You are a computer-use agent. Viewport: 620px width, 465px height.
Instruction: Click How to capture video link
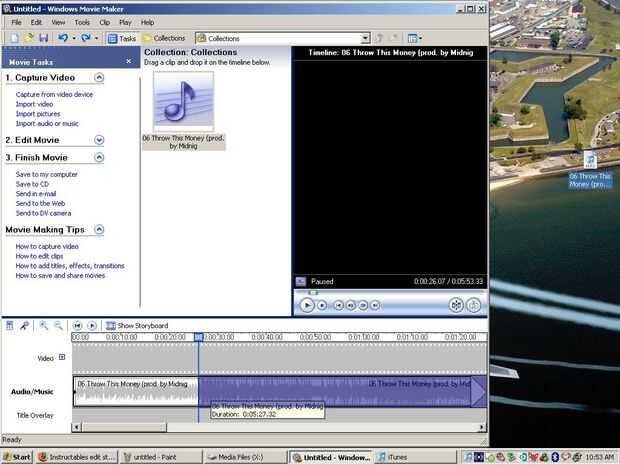(x=47, y=246)
